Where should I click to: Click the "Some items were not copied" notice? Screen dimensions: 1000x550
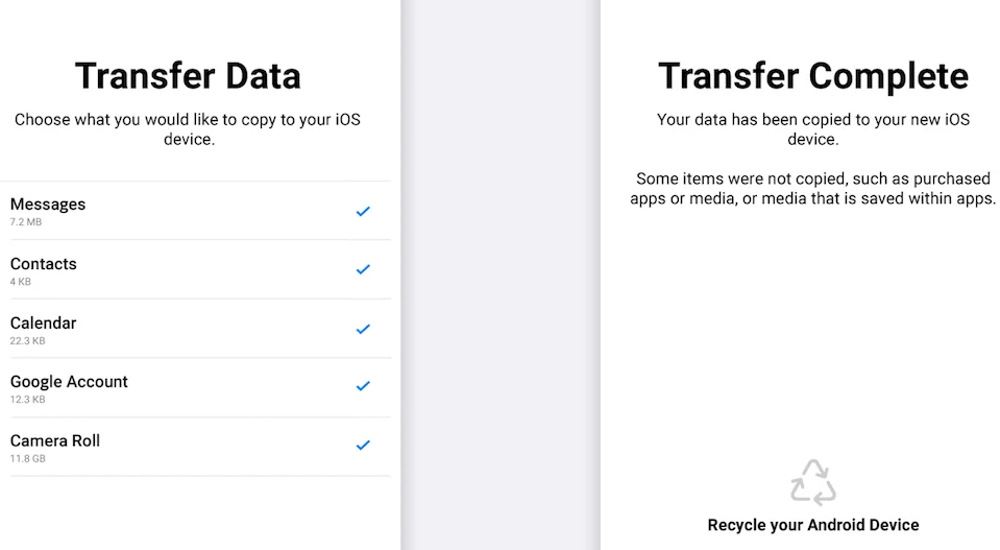[x=813, y=189]
